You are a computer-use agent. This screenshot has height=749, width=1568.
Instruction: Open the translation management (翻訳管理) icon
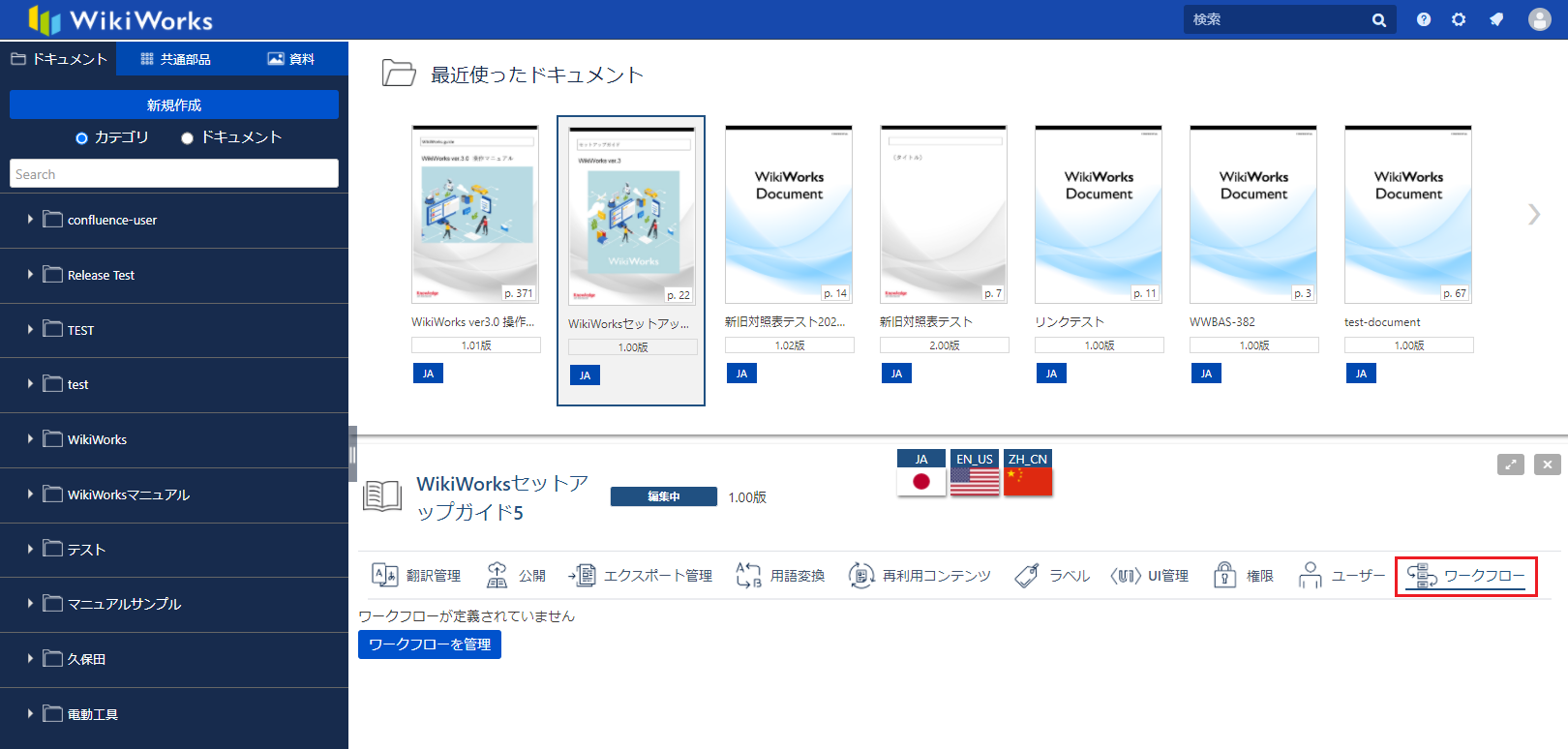[385, 575]
